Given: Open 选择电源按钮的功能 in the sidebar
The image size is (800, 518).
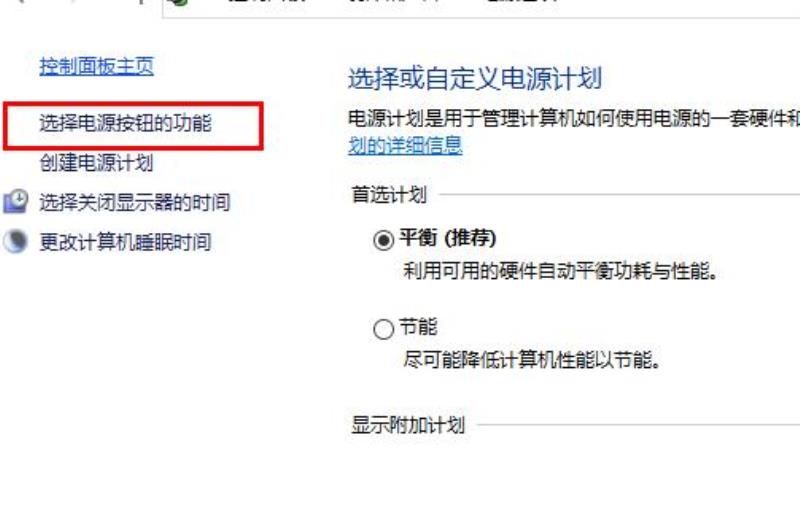Looking at the screenshot, I should pyautogui.click(x=126, y=123).
